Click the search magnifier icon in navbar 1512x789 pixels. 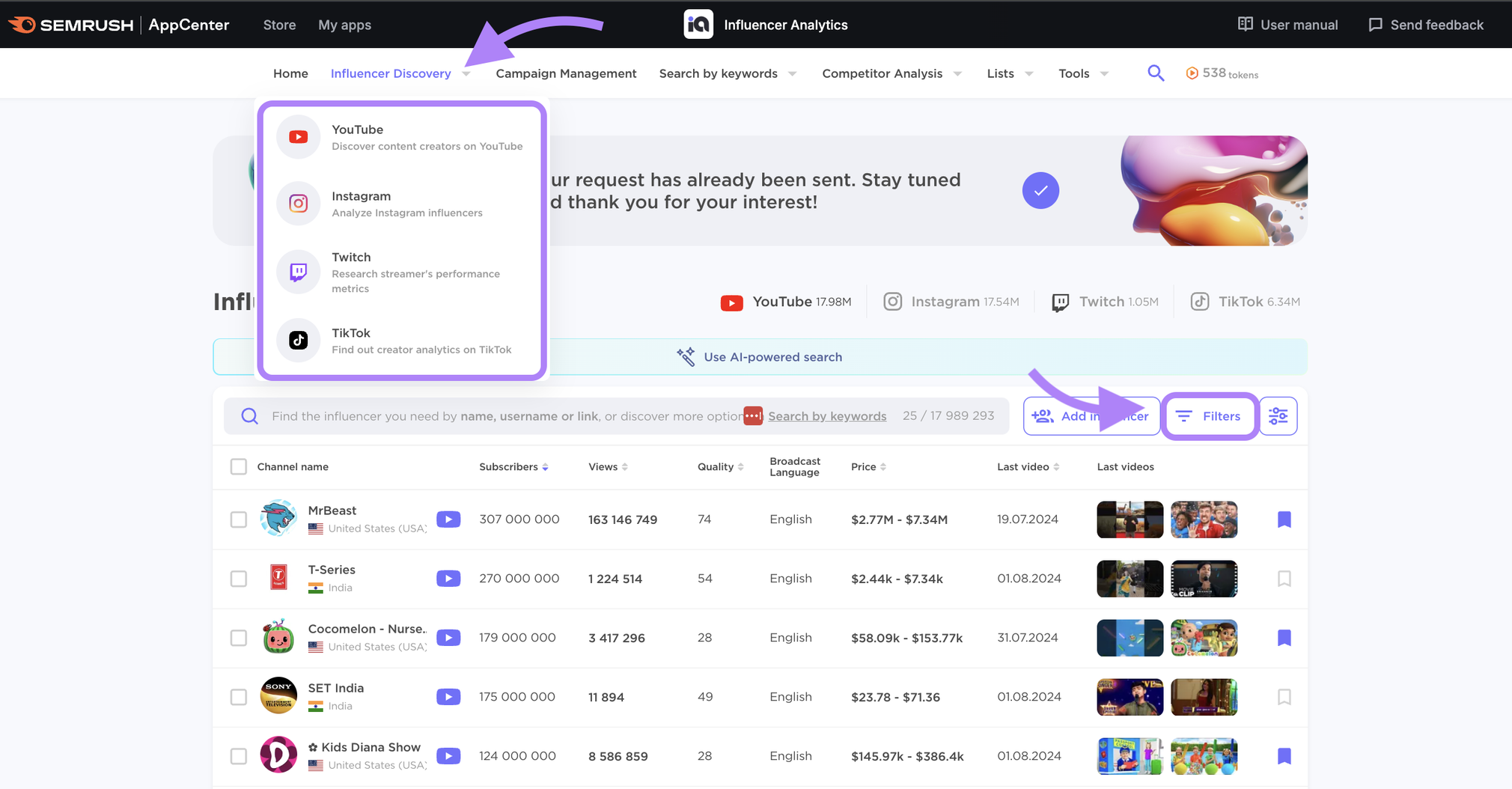click(1156, 73)
